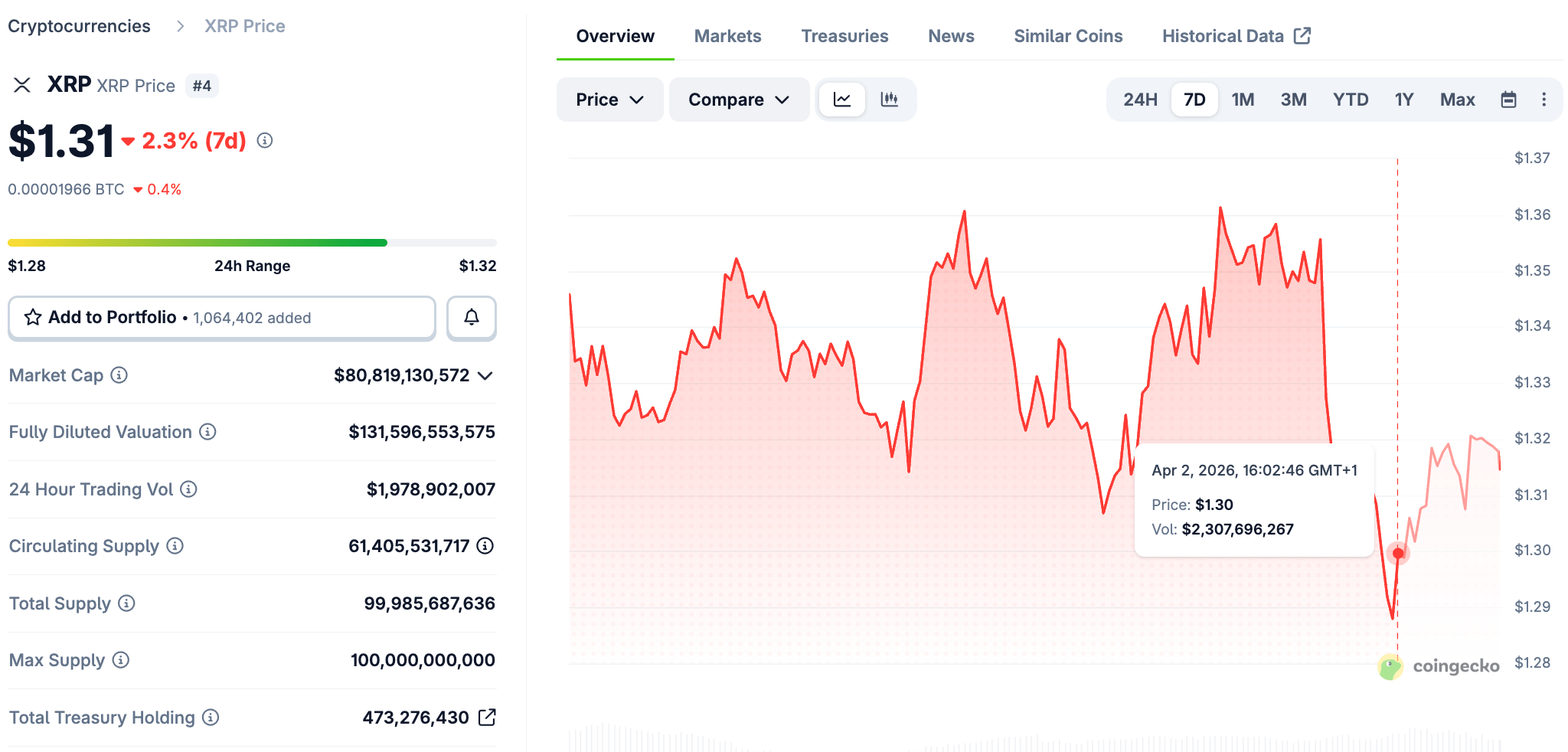Select the 1M time range
The width and height of the screenshot is (1568, 752).
[1243, 100]
